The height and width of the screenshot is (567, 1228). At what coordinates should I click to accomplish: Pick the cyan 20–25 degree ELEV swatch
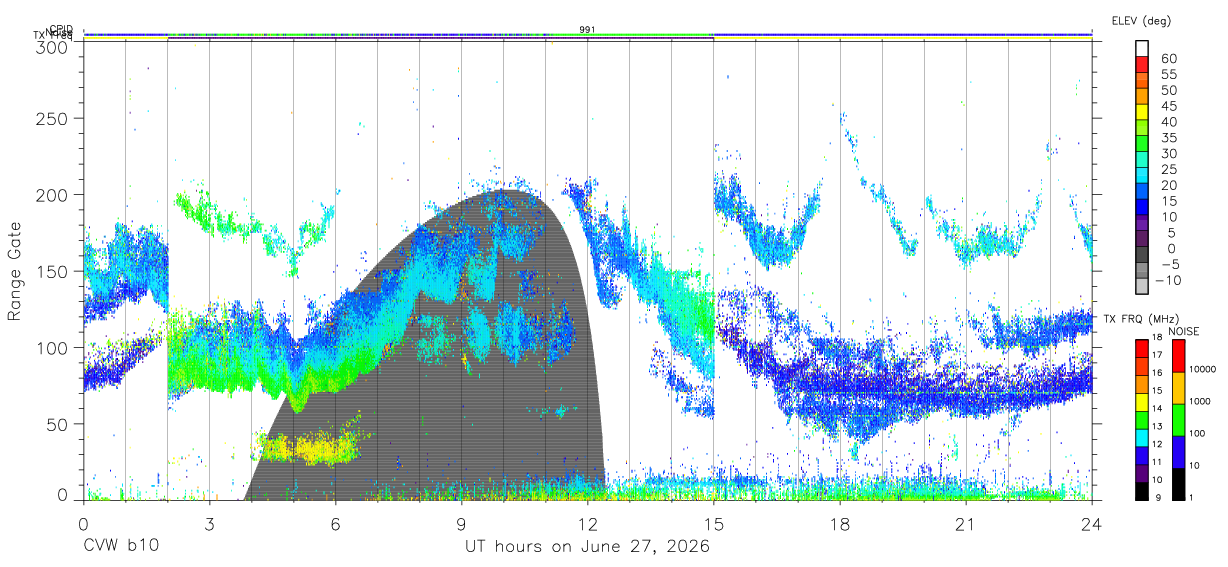pos(1143,176)
